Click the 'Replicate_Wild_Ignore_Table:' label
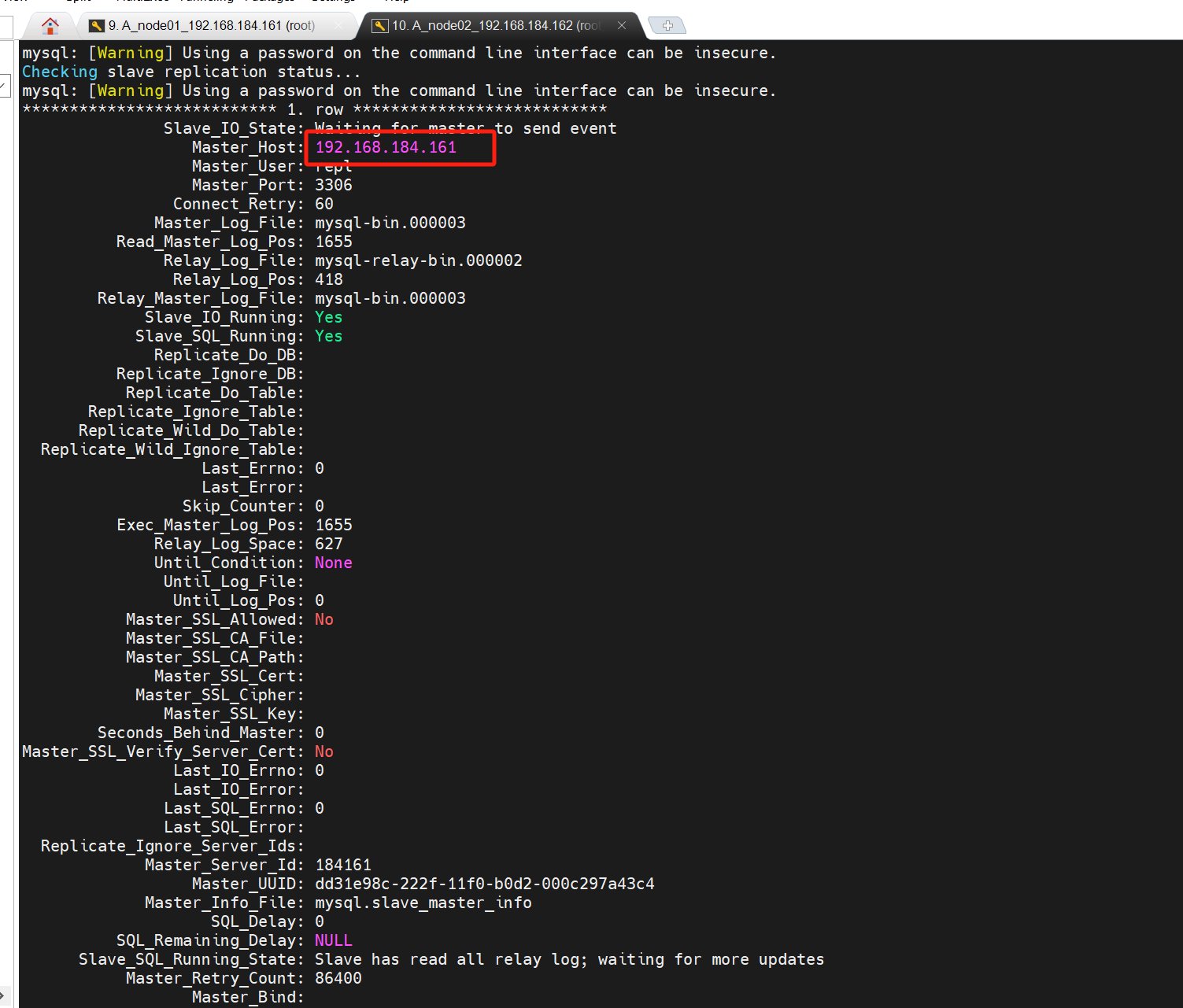 pos(172,449)
